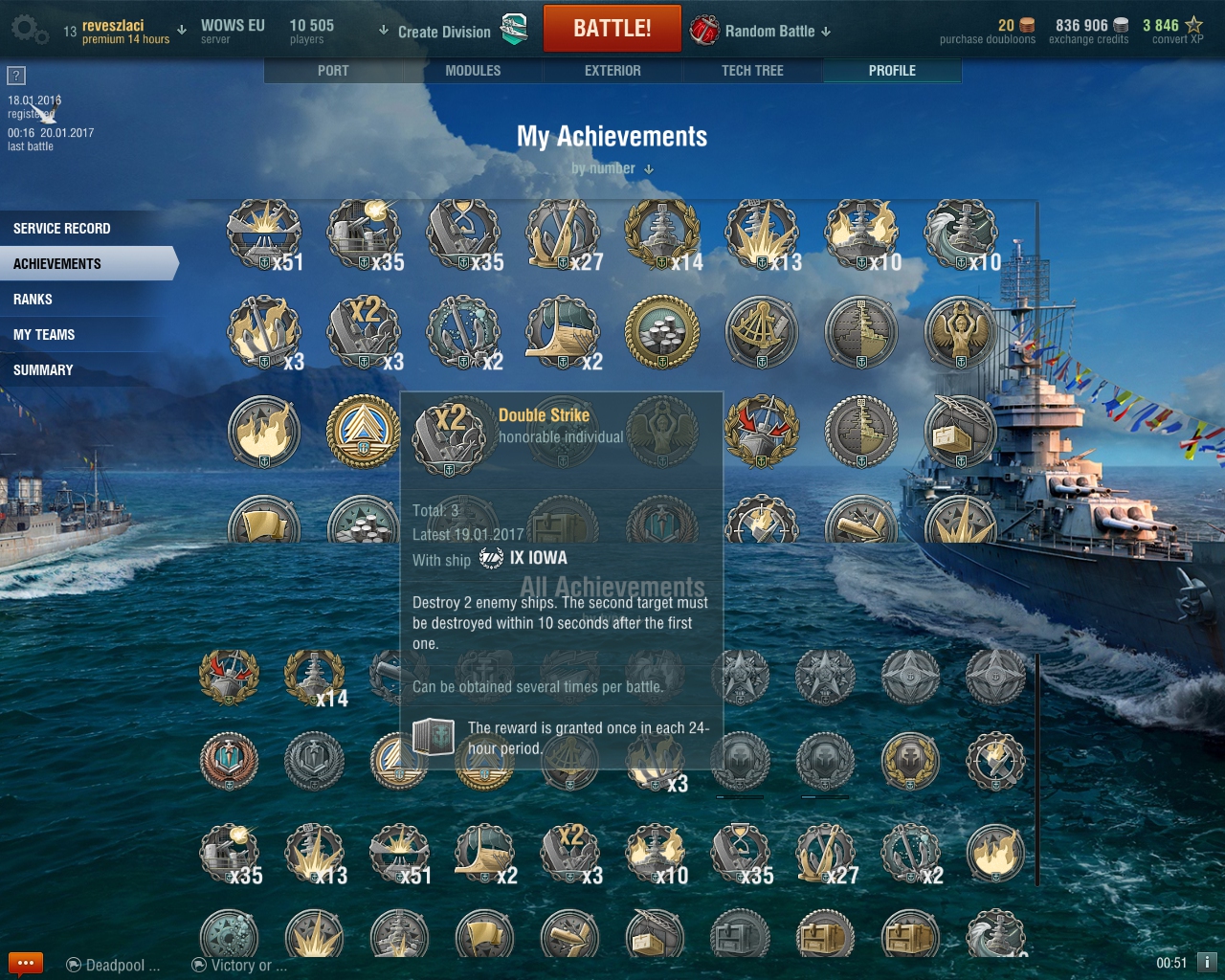The height and width of the screenshot is (980, 1225).
Task: Click the x51 achievement medal in My Achievements
Action: tap(265, 235)
